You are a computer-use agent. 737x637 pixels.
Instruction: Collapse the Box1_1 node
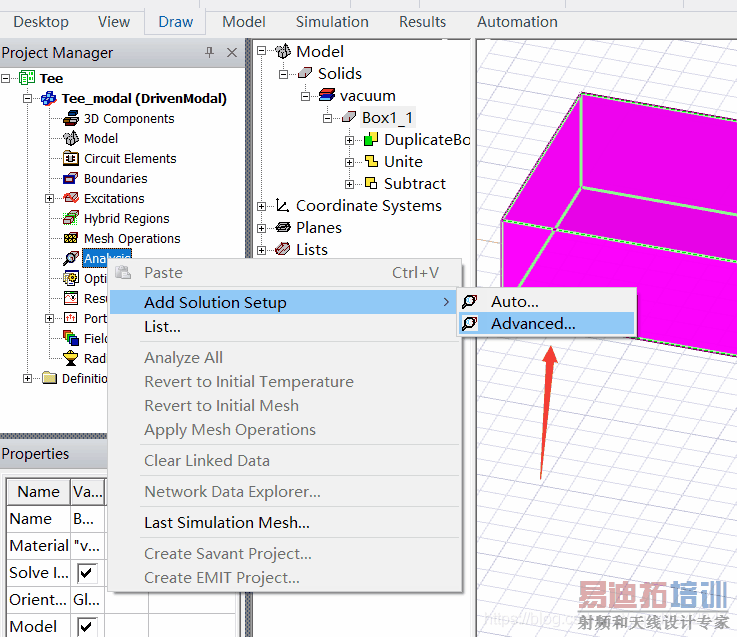328,118
